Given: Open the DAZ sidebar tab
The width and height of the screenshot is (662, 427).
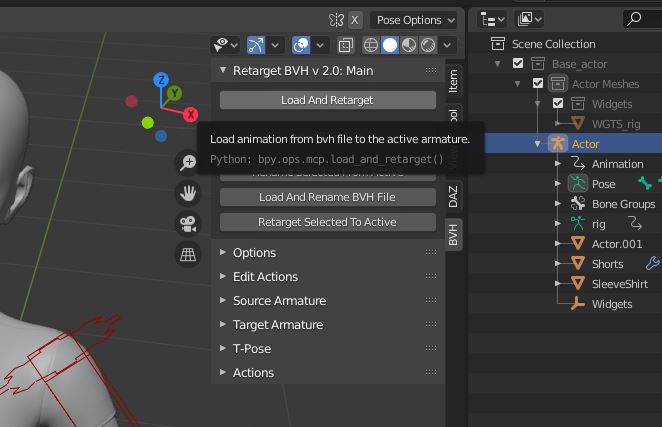Looking at the screenshot, I should tap(454, 196).
